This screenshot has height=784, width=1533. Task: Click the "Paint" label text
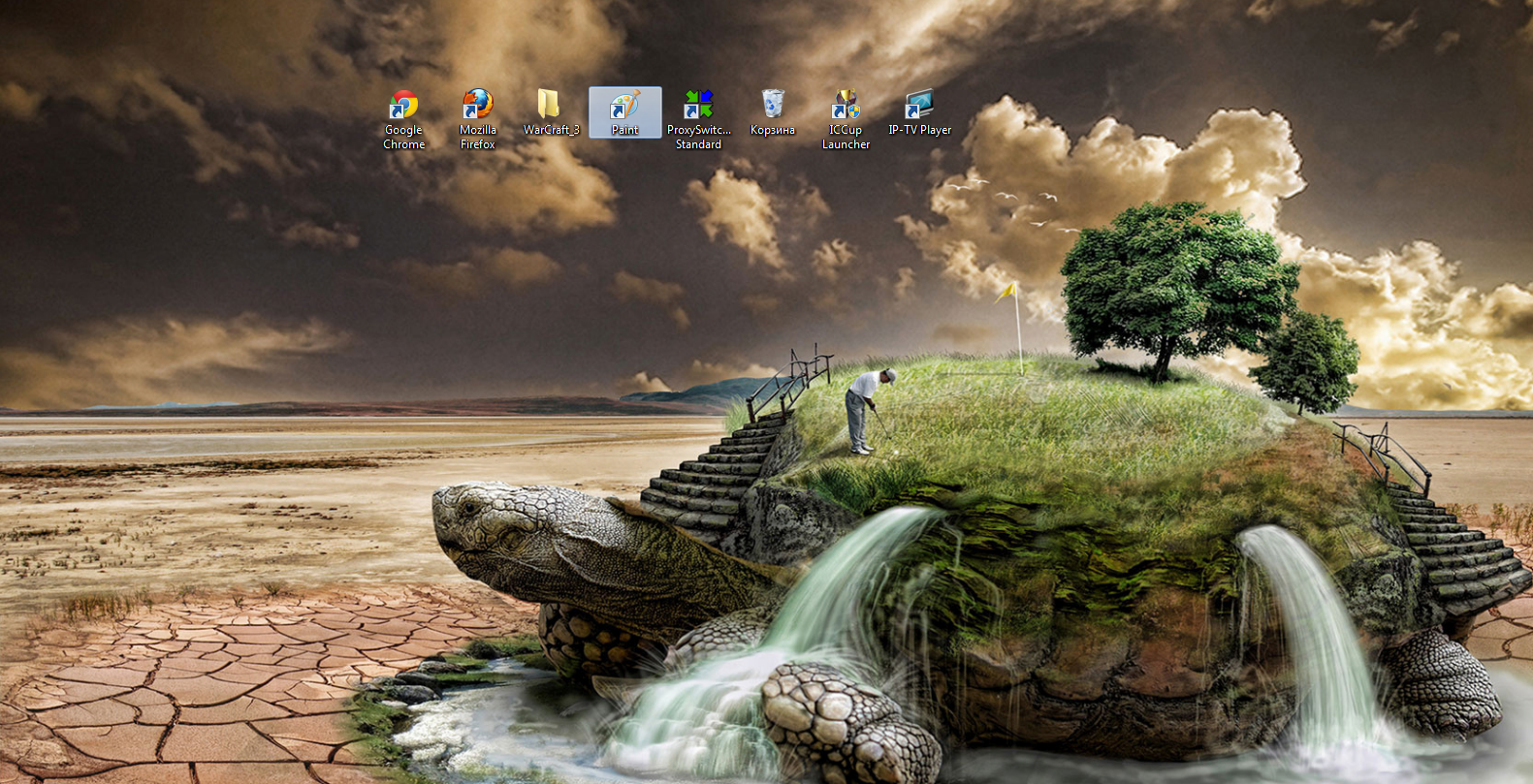pos(625,130)
